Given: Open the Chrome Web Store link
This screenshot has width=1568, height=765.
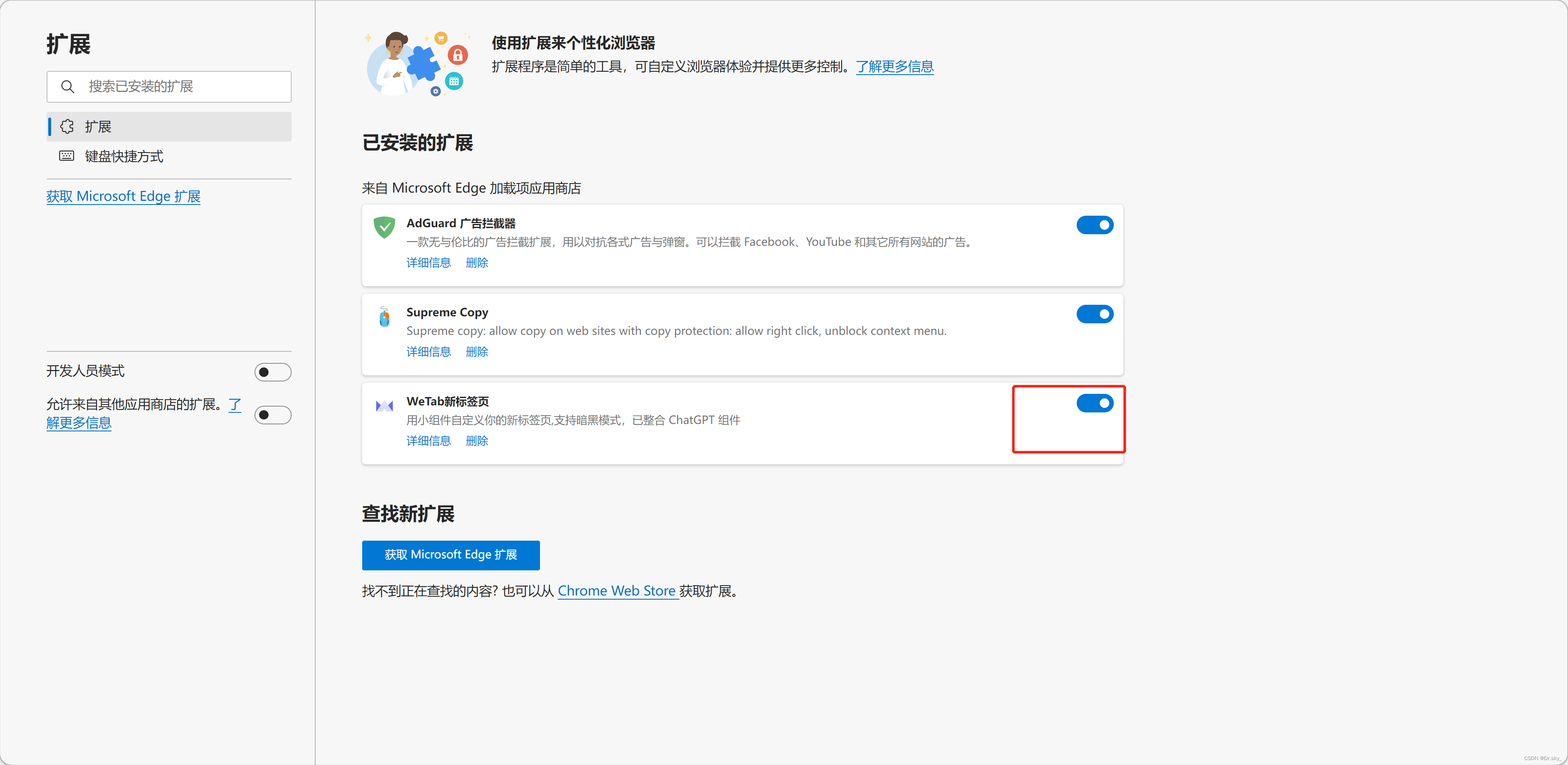Looking at the screenshot, I should [617, 591].
